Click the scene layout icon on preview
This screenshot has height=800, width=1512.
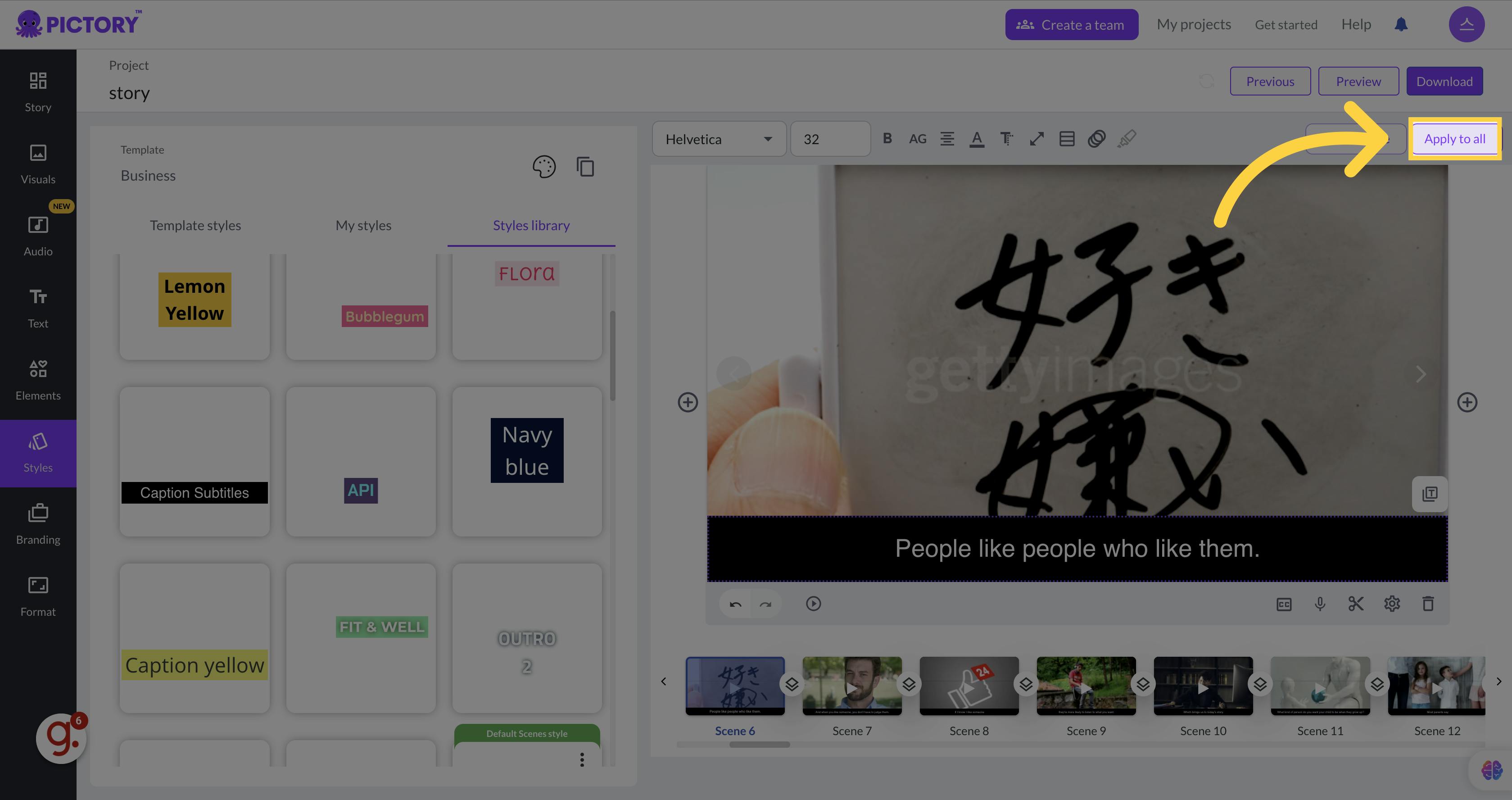[1430, 494]
